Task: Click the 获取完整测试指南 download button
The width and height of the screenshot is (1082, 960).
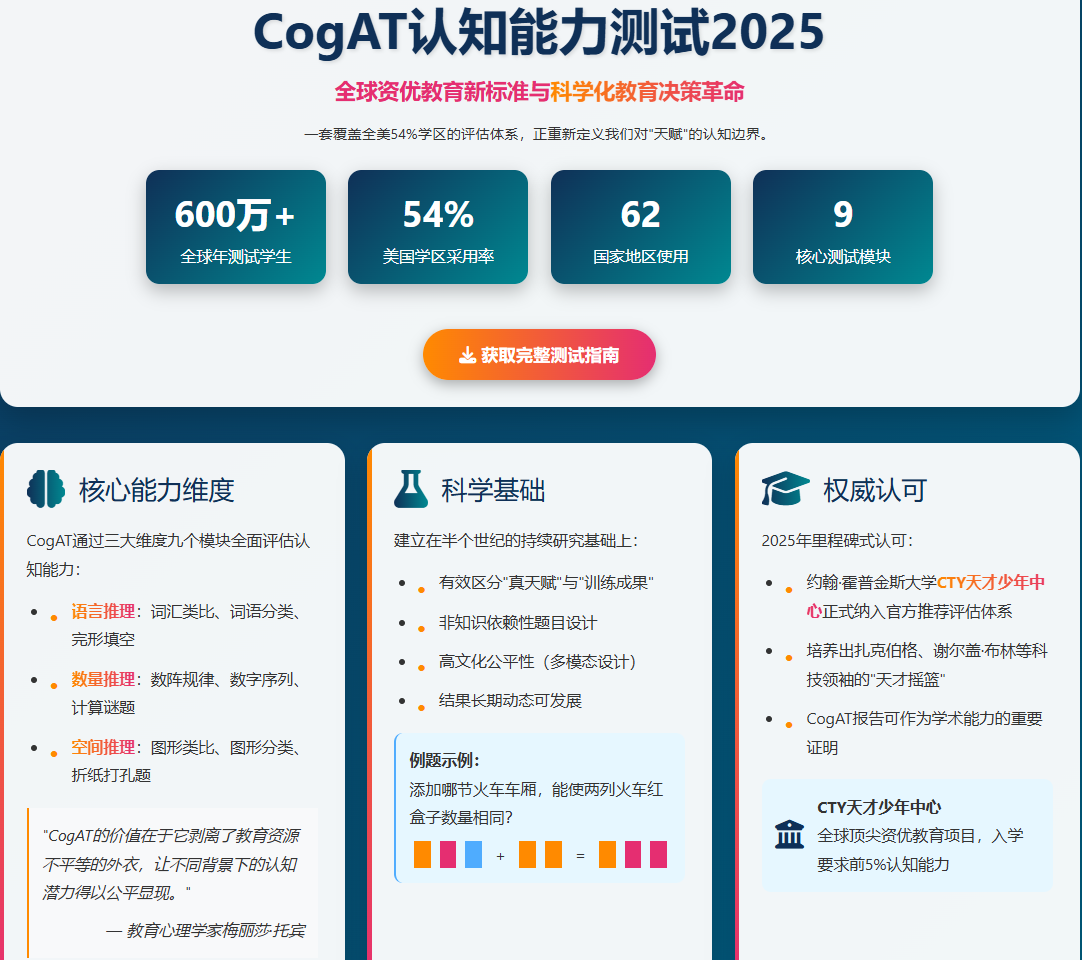Action: click(x=540, y=355)
